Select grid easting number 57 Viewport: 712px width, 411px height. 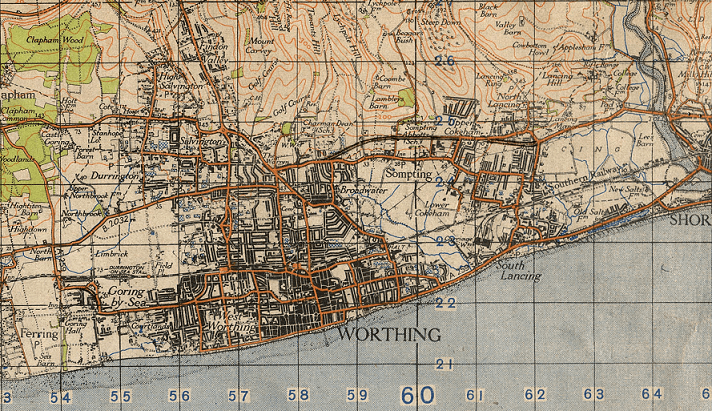pos(238,397)
